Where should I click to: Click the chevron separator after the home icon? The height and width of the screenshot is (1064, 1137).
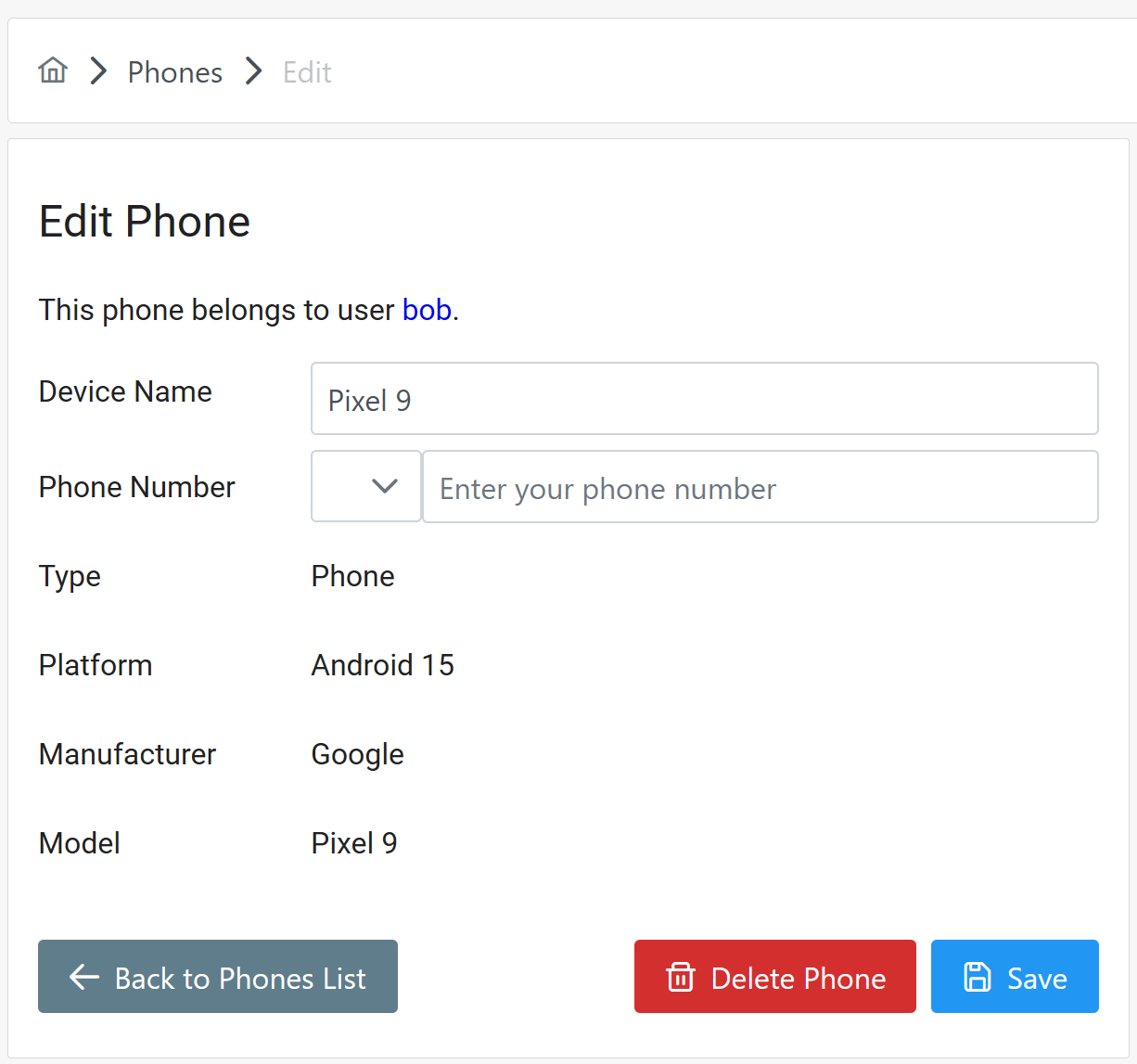tap(98, 71)
